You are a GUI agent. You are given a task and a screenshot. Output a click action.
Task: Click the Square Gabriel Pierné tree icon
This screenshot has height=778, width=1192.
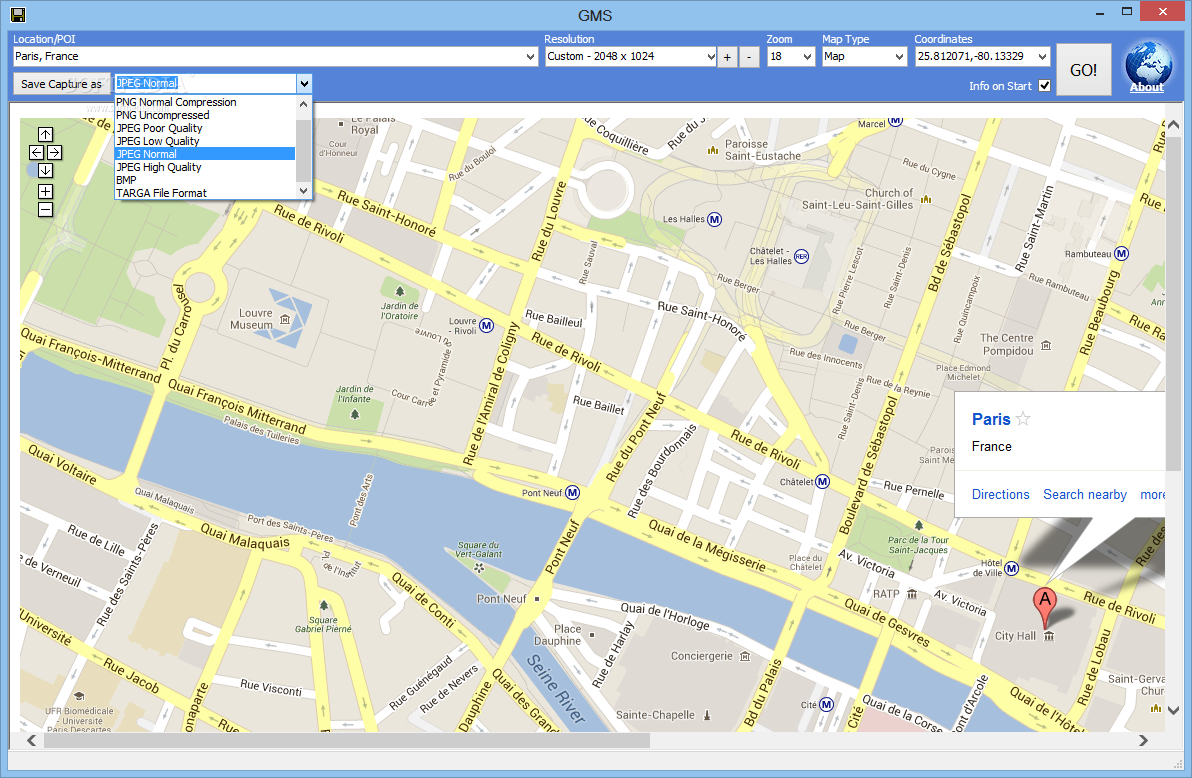point(324,605)
